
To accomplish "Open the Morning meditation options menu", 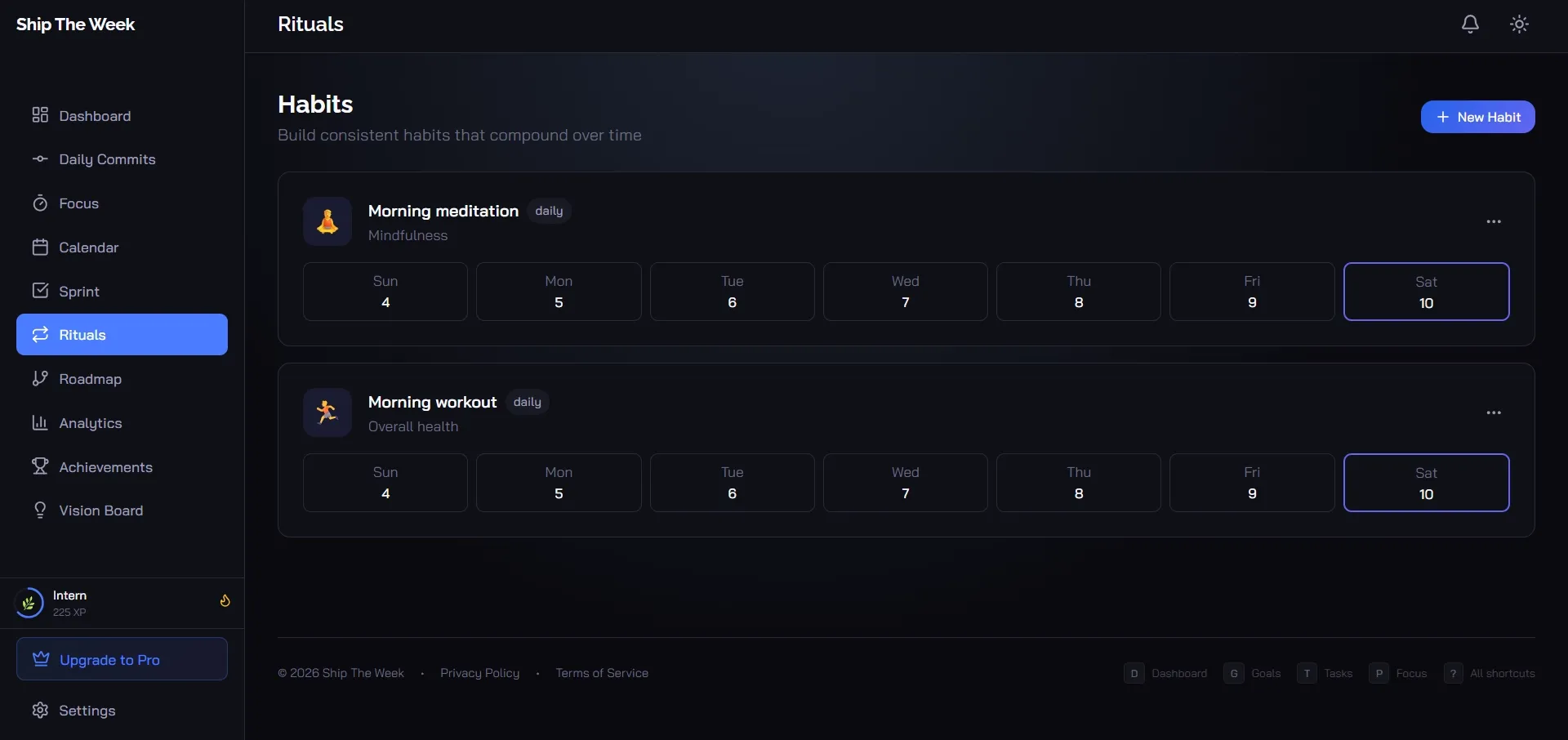I will 1494,221.
